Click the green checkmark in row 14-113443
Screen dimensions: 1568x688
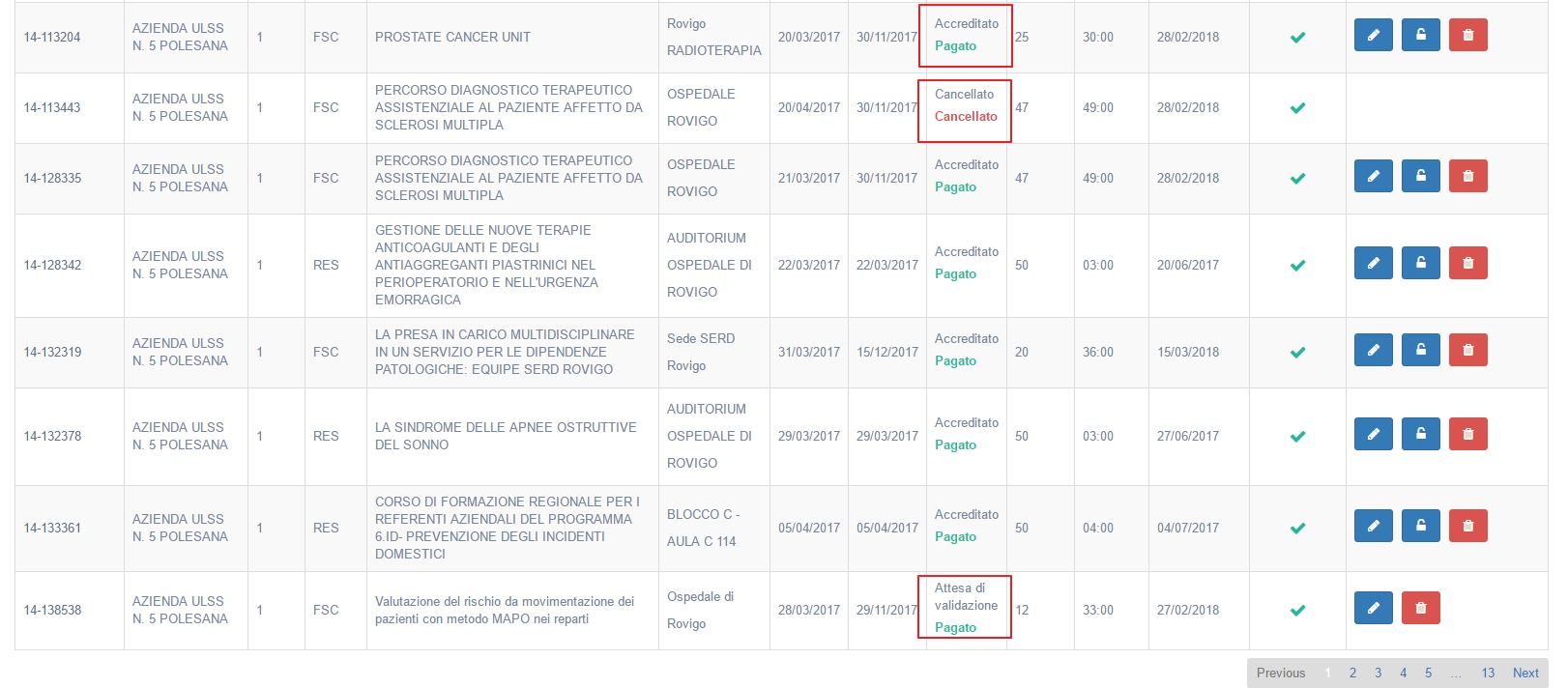[1297, 108]
